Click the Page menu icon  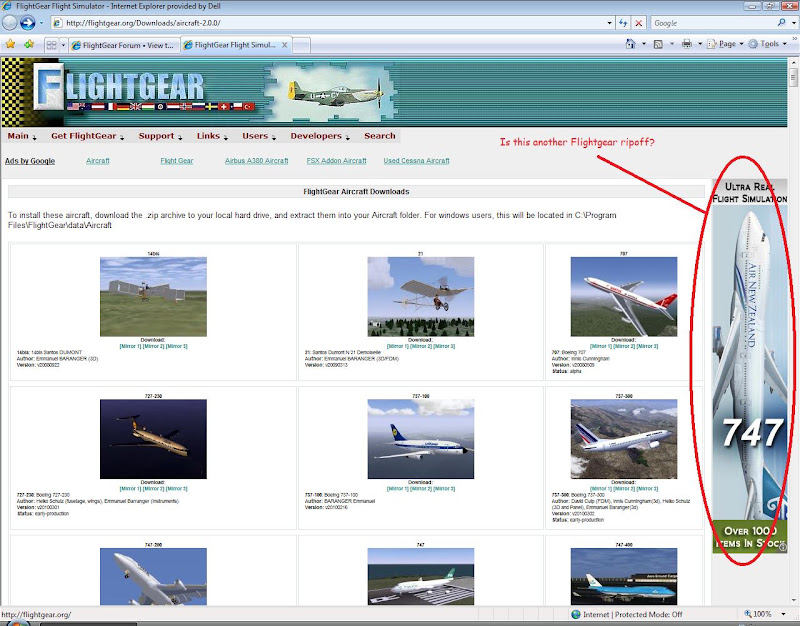pyautogui.click(x=712, y=44)
